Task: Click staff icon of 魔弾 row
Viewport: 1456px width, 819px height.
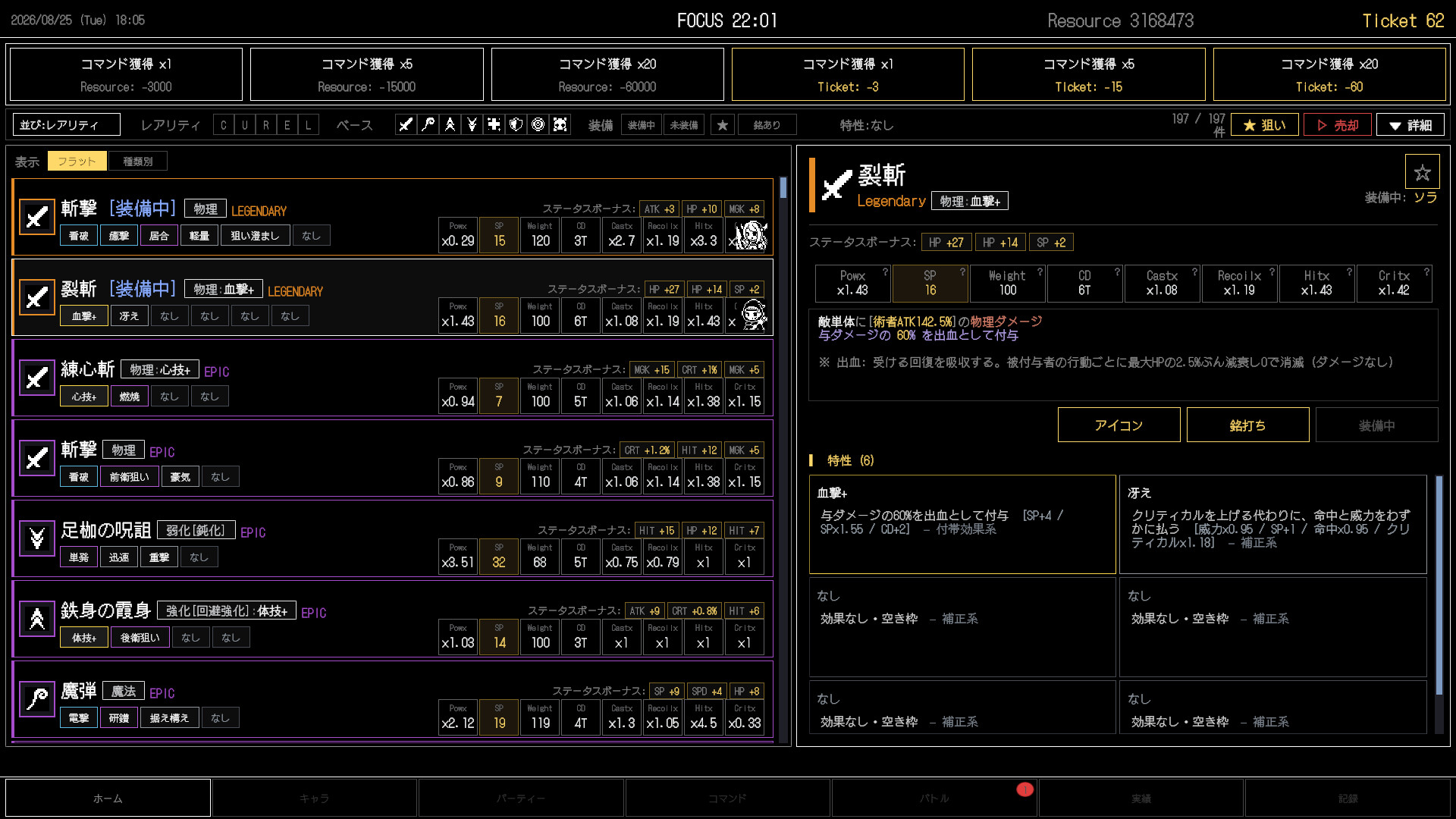Action: [37, 699]
